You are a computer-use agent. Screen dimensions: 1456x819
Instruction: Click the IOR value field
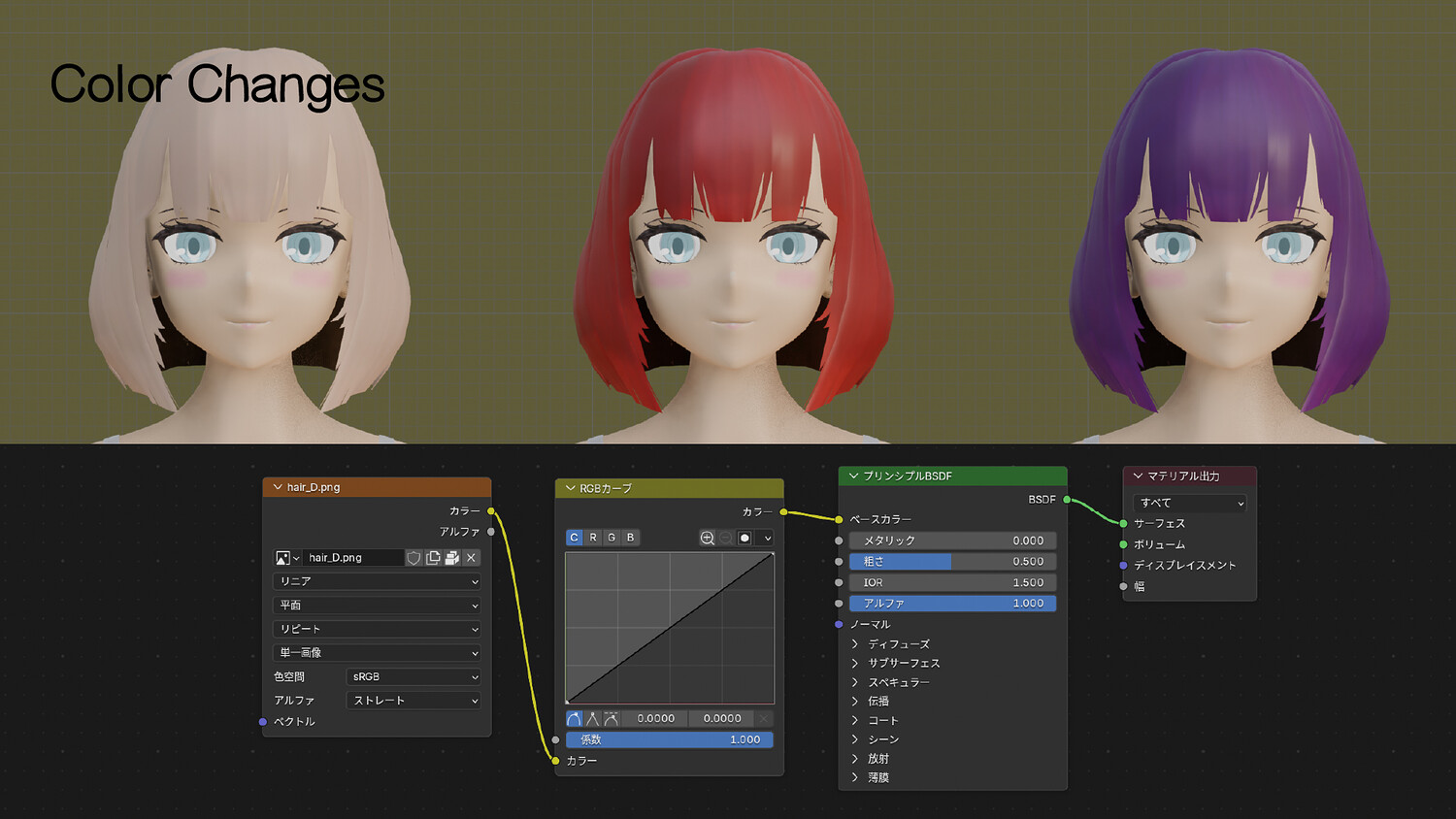click(952, 583)
